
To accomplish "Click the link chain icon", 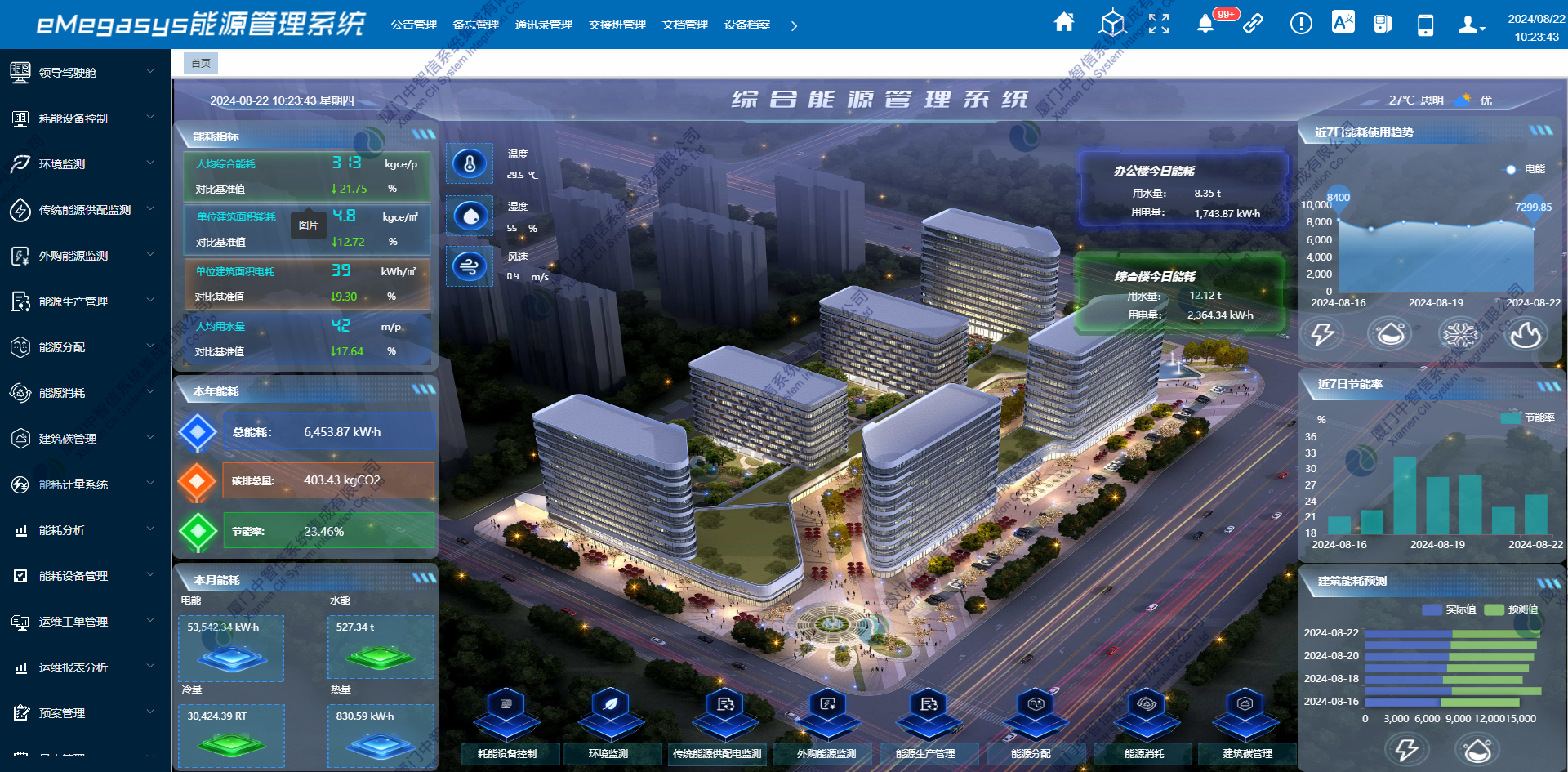I will pyautogui.click(x=1253, y=24).
